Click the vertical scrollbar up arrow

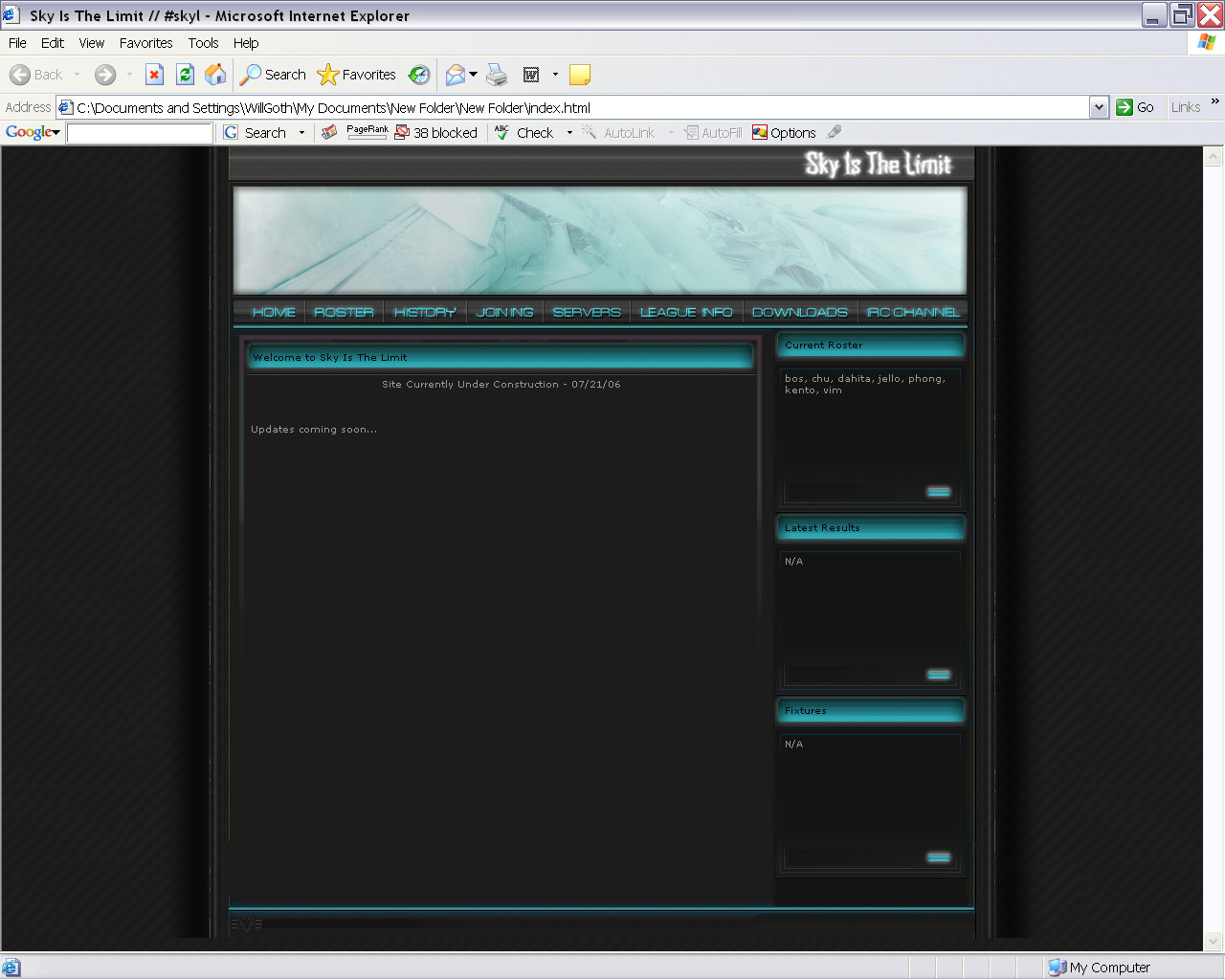tap(1213, 156)
